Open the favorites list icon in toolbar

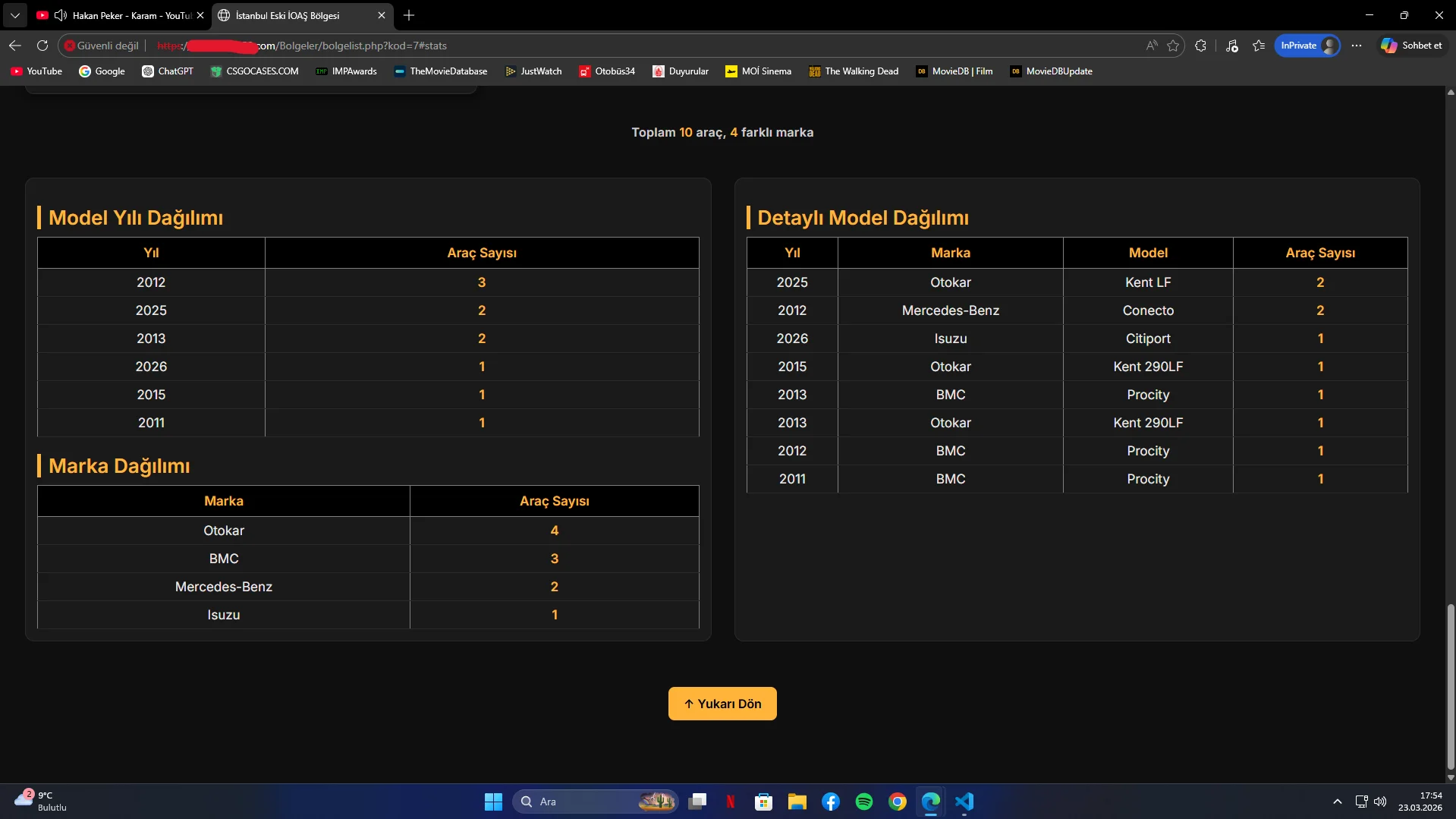[x=1259, y=46]
